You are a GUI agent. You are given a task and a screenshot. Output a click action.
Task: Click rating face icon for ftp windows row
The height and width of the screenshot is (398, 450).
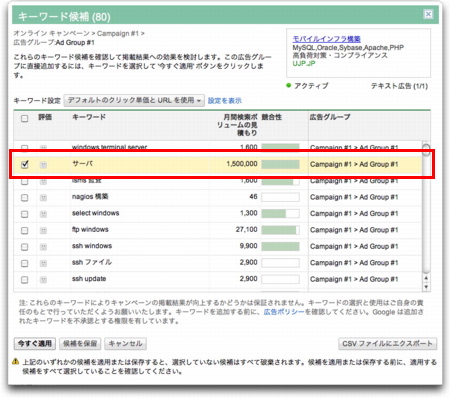[x=43, y=230]
